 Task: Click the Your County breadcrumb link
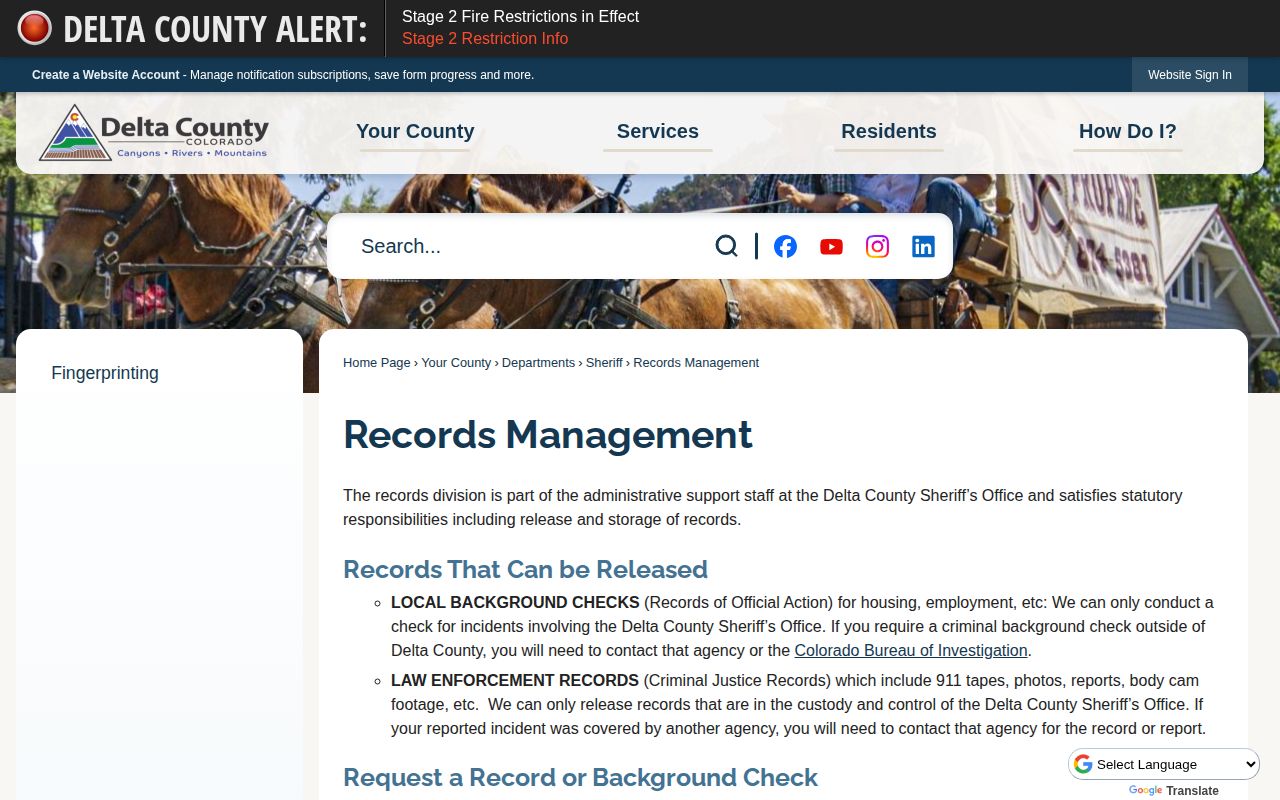(x=456, y=363)
